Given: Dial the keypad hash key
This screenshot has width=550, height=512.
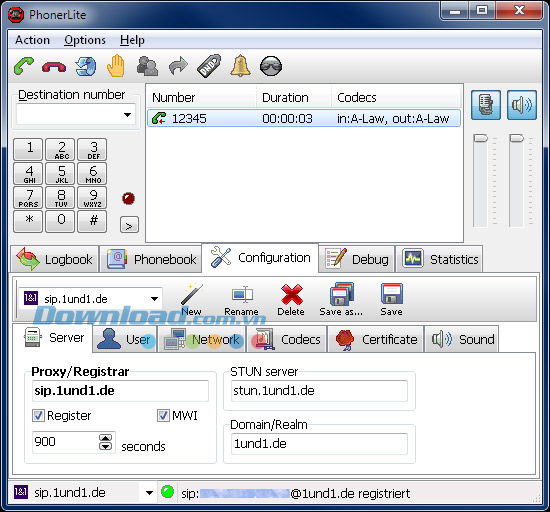Looking at the screenshot, I should 92,221.
